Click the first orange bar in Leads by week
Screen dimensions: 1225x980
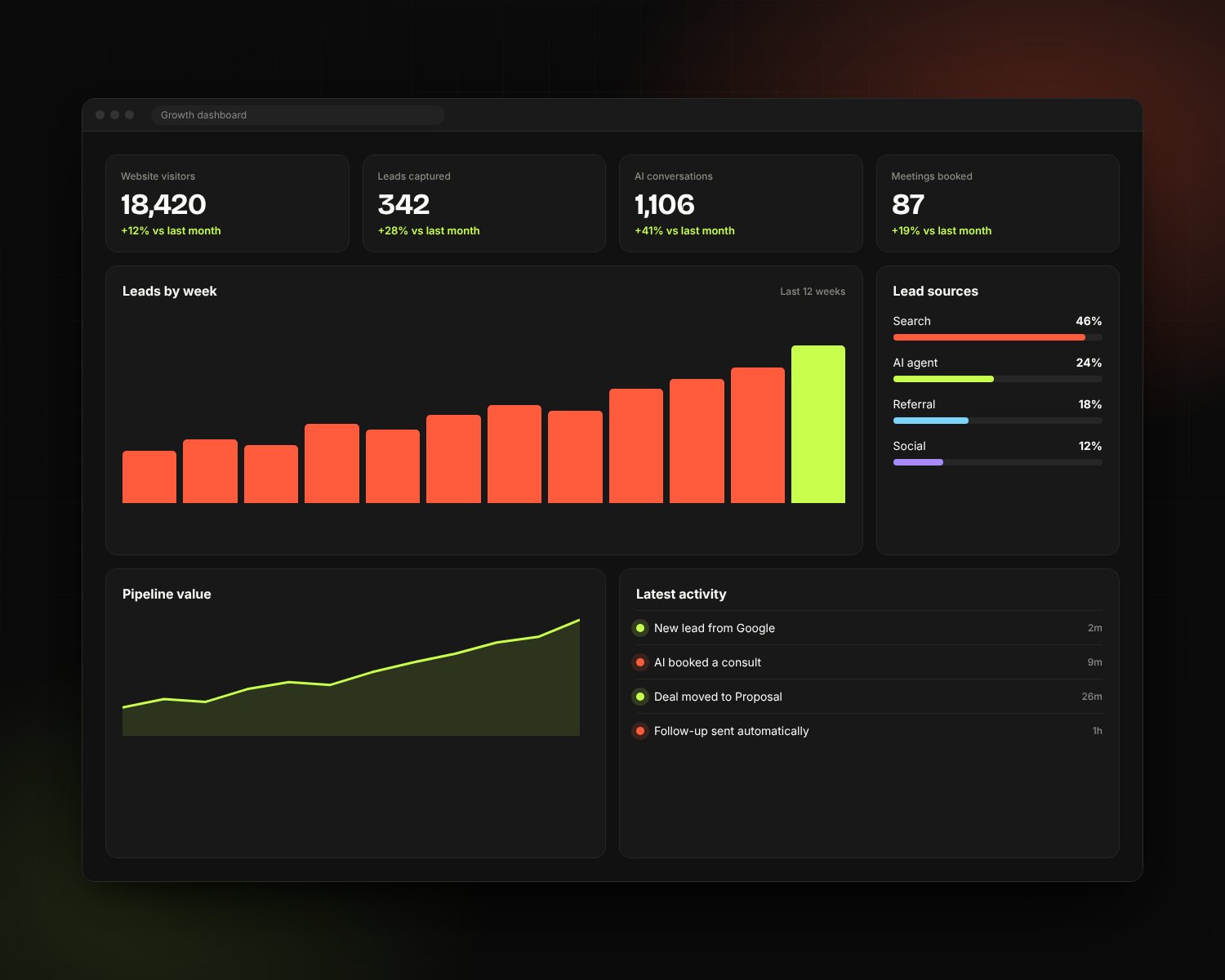tap(149, 477)
